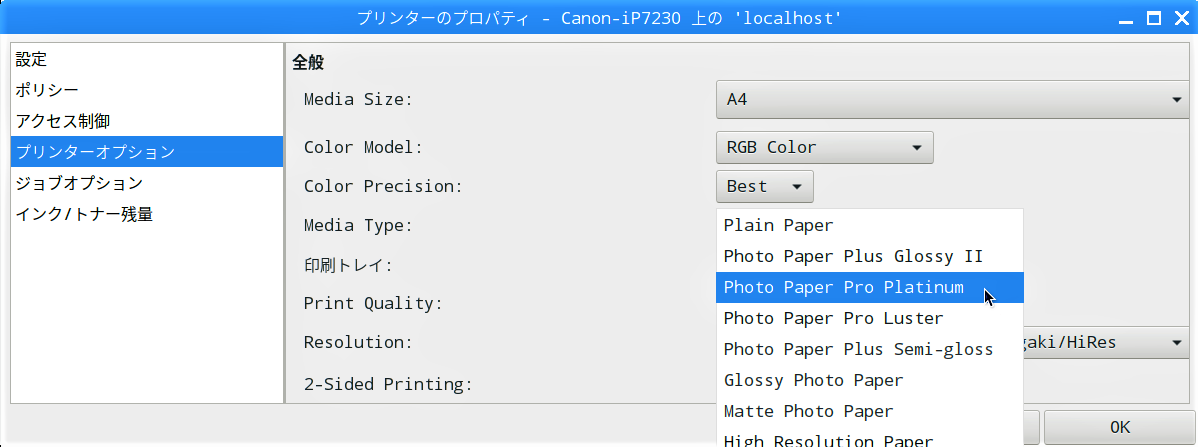This screenshot has width=1198, height=447.
Task: Open the Color Model RGB Color dropdown
Action: click(x=824, y=147)
